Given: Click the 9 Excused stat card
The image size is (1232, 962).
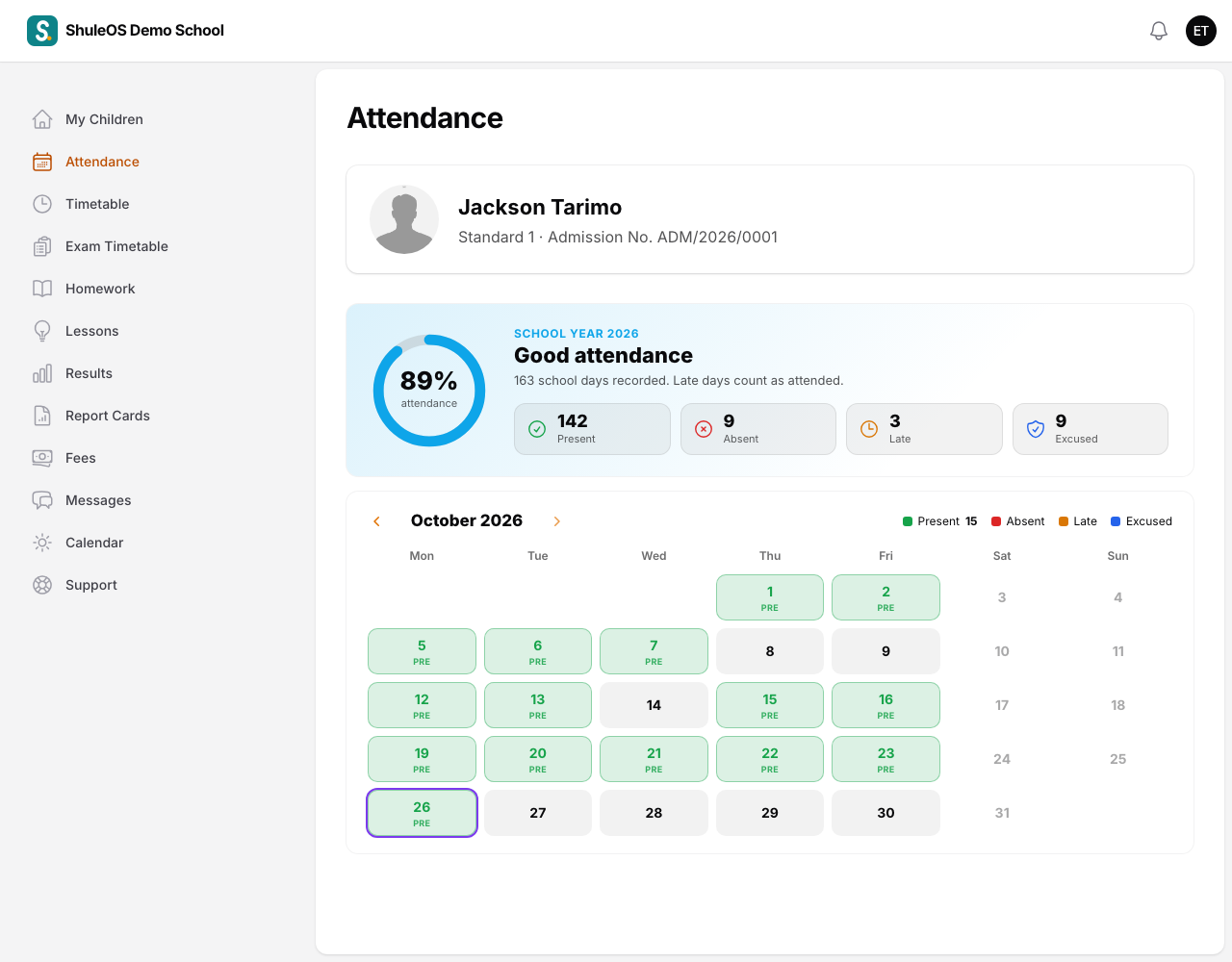Looking at the screenshot, I should tap(1091, 429).
